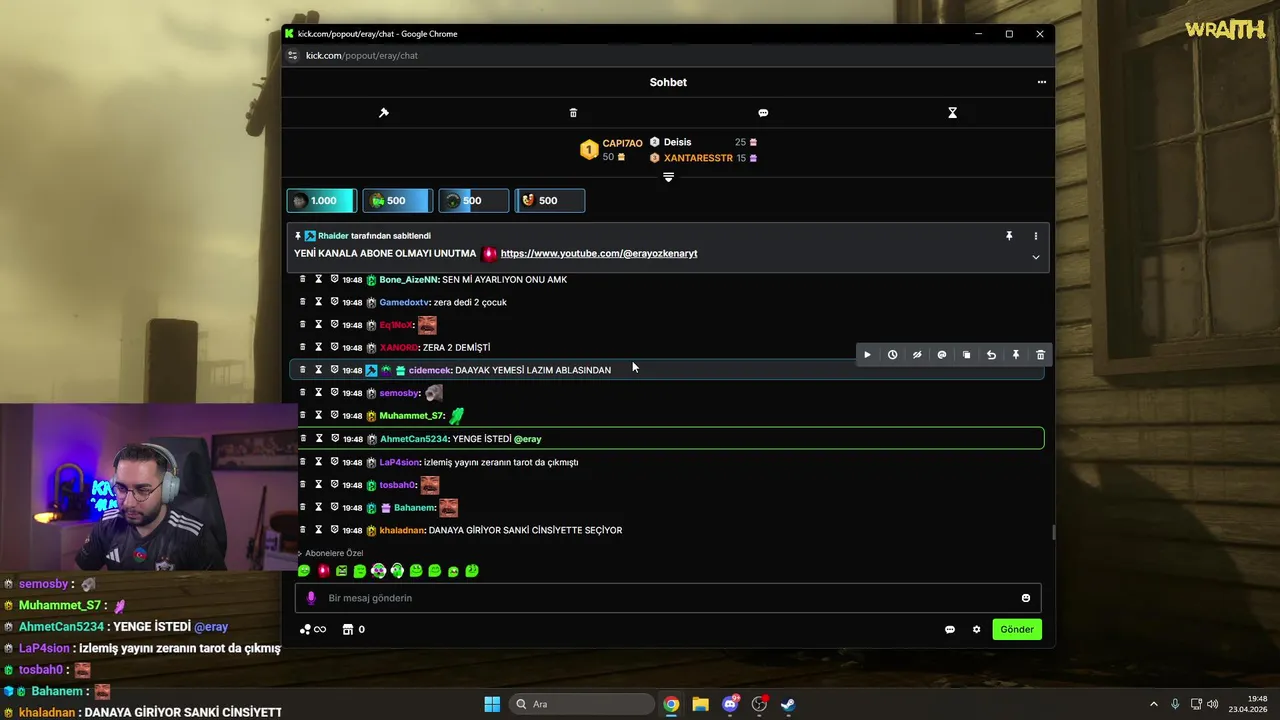Viewport: 1280px width, 720px height.
Task: Click the taskbar search box labeled Ara
Action: pos(580,704)
